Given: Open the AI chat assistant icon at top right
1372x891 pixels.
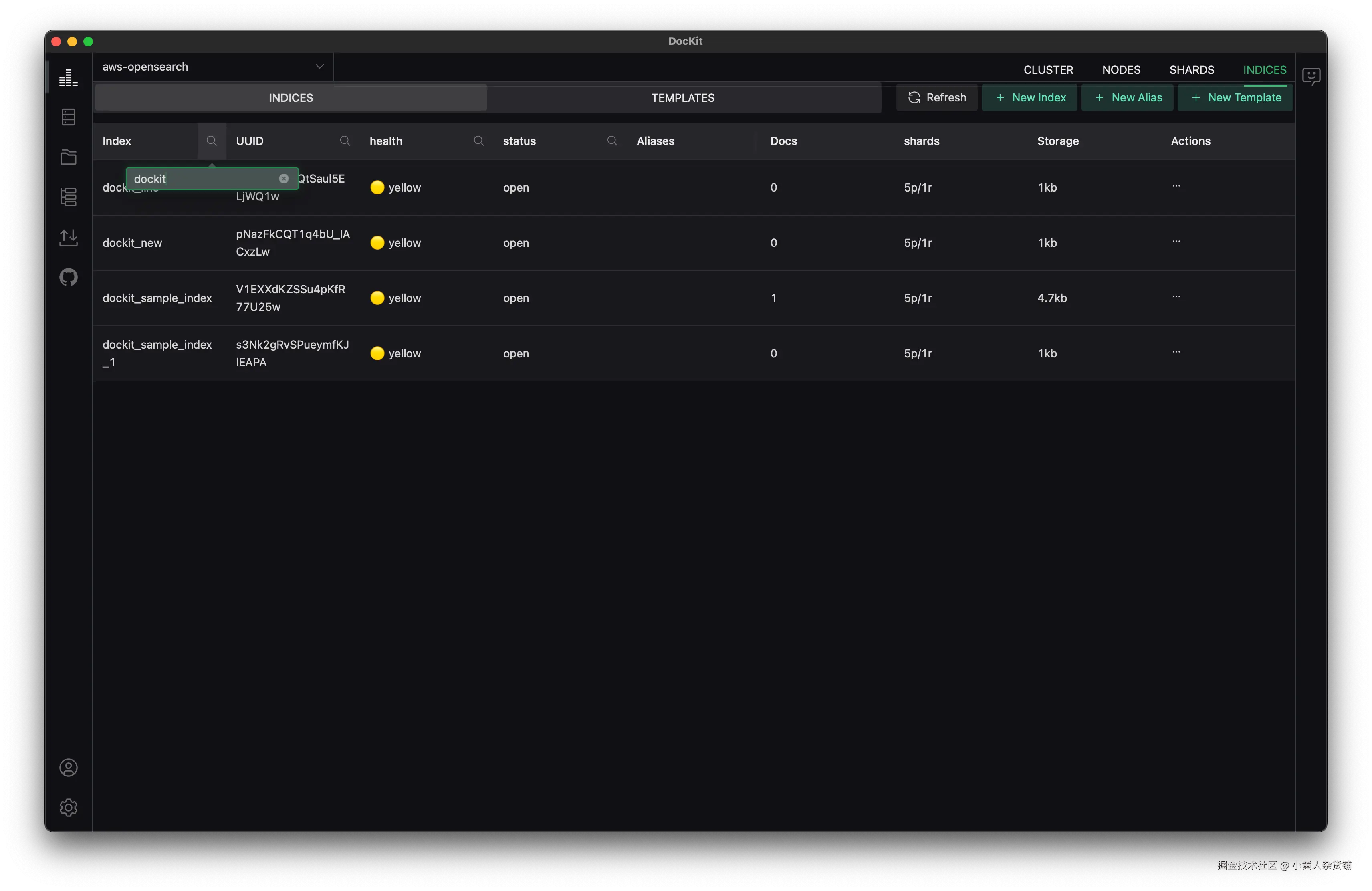Looking at the screenshot, I should point(1311,75).
